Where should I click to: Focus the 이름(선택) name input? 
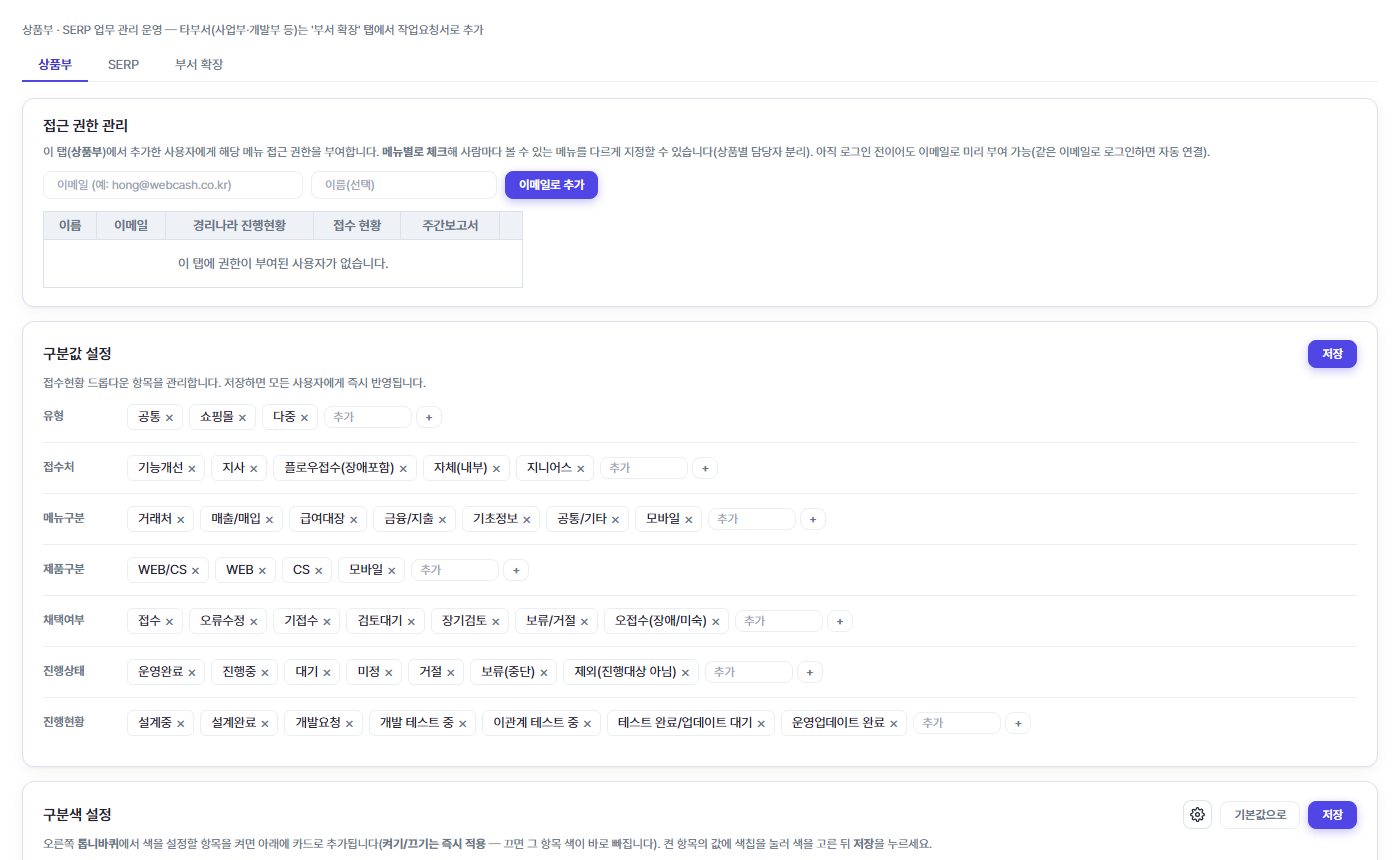click(404, 185)
